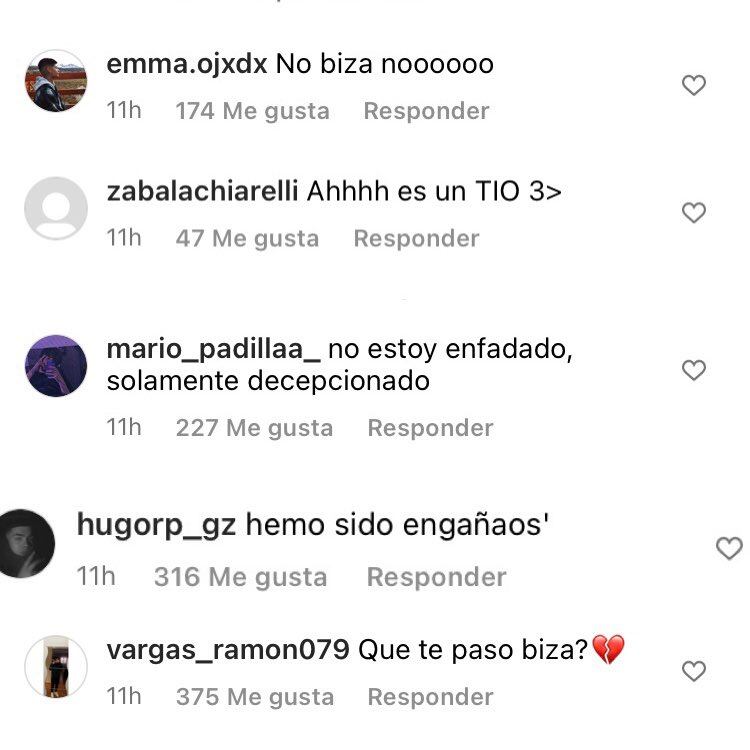Open the emma.ojxdx username link
The width and height of the screenshot is (750, 750).
tap(187, 64)
